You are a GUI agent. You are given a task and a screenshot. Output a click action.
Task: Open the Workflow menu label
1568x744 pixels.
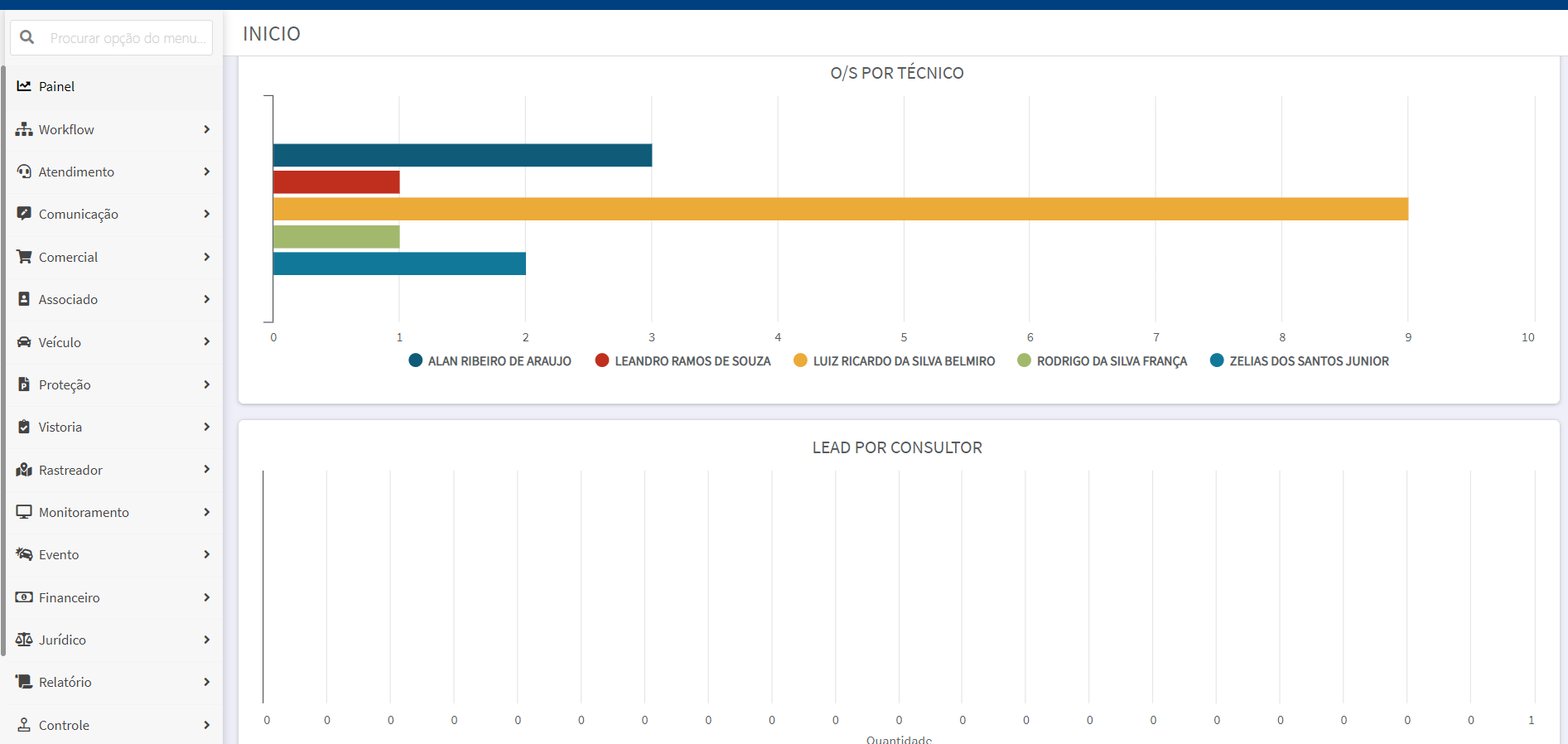click(x=66, y=129)
